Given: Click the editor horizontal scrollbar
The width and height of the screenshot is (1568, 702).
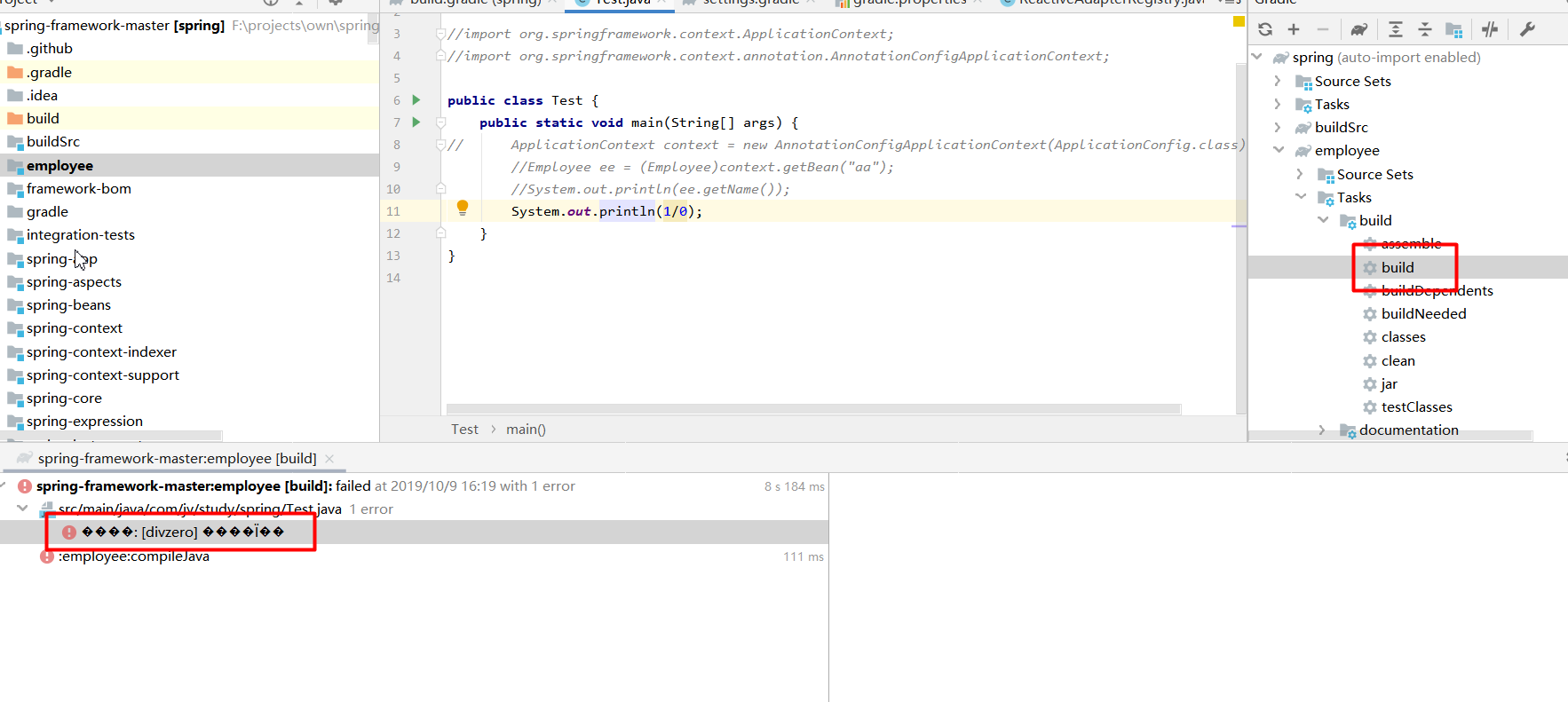Looking at the screenshot, I should tap(813, 409).
